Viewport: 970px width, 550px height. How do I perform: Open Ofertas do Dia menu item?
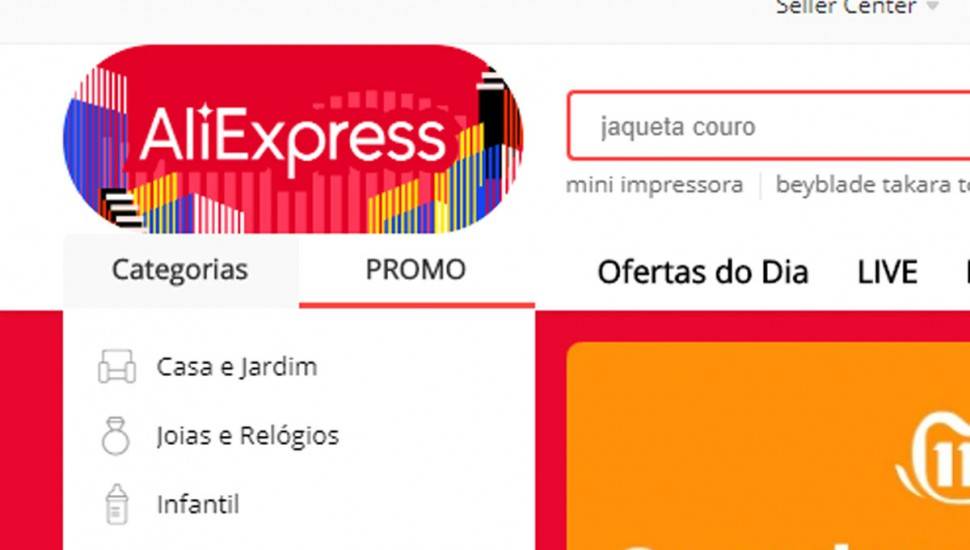coord(703,272)
